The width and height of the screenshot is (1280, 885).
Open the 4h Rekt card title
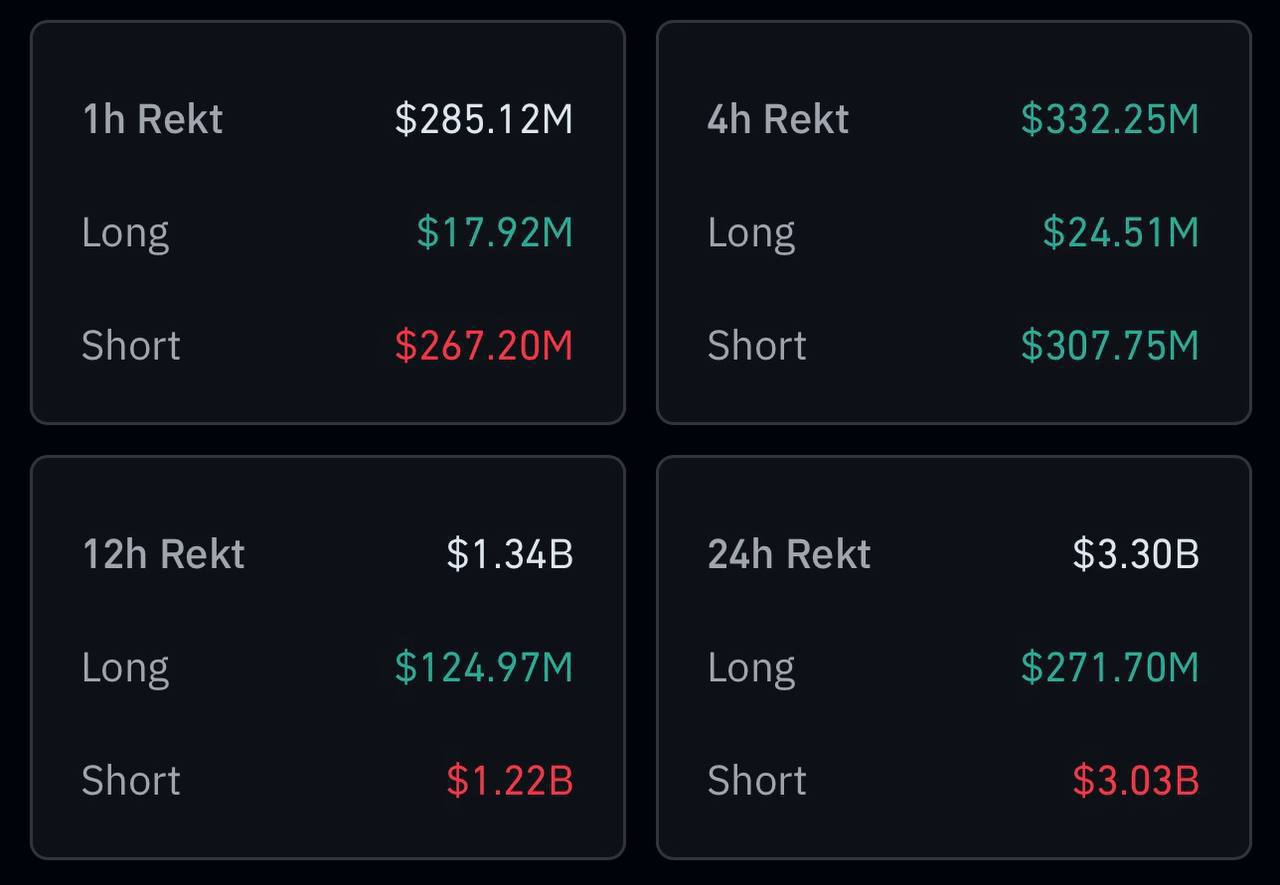778,119
